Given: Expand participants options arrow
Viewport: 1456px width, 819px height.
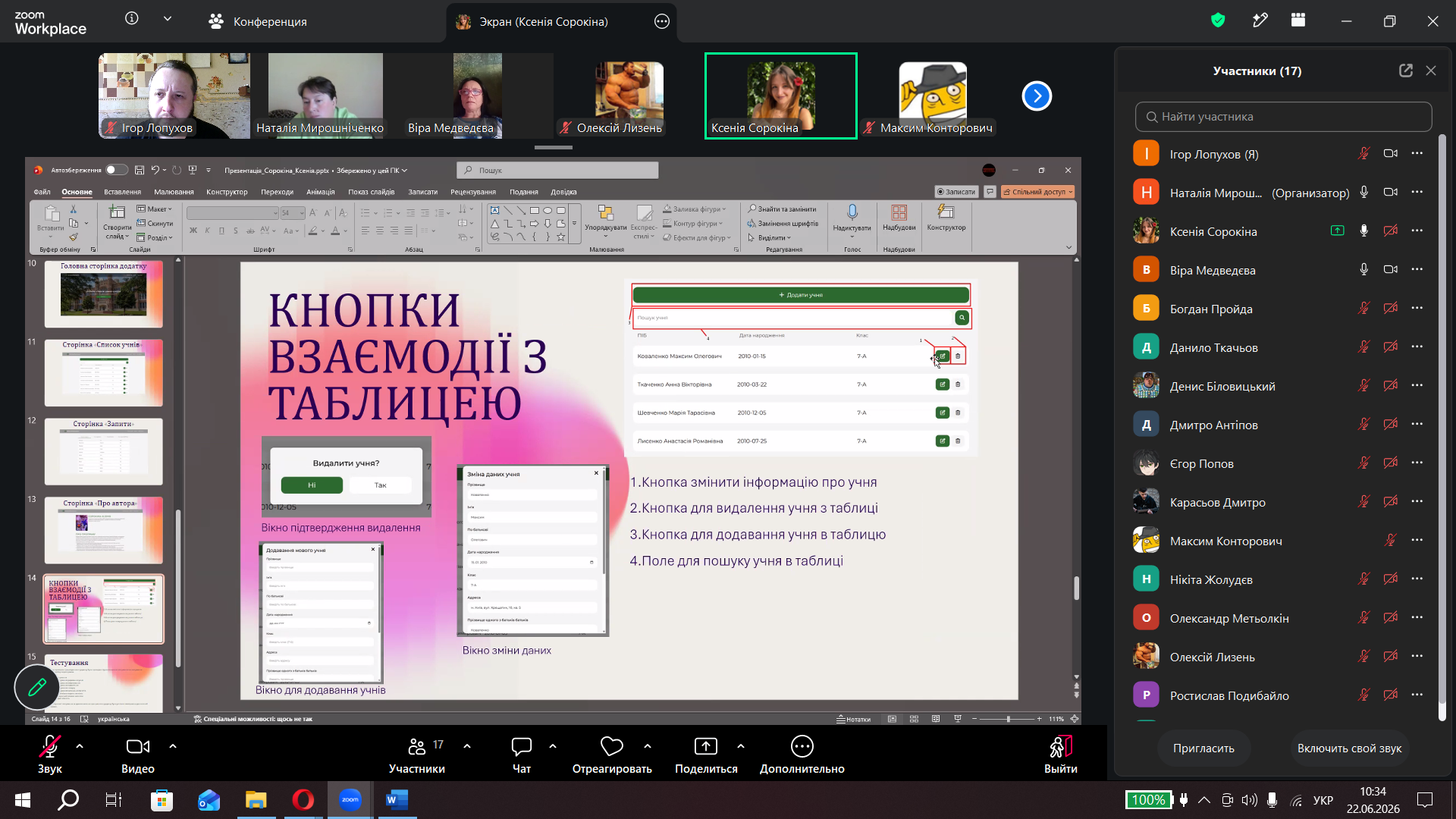Looking at the screenshot, I should pos(467,746).
